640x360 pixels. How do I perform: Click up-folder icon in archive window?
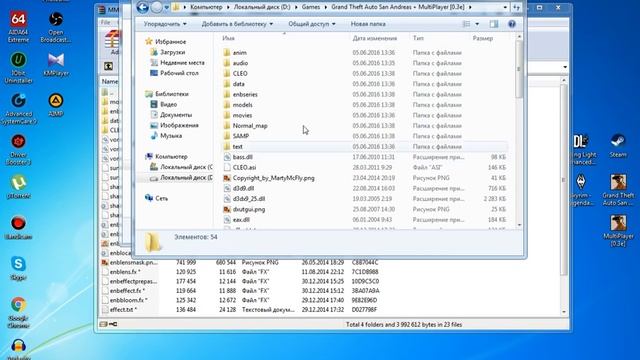[x=108, y=66]
